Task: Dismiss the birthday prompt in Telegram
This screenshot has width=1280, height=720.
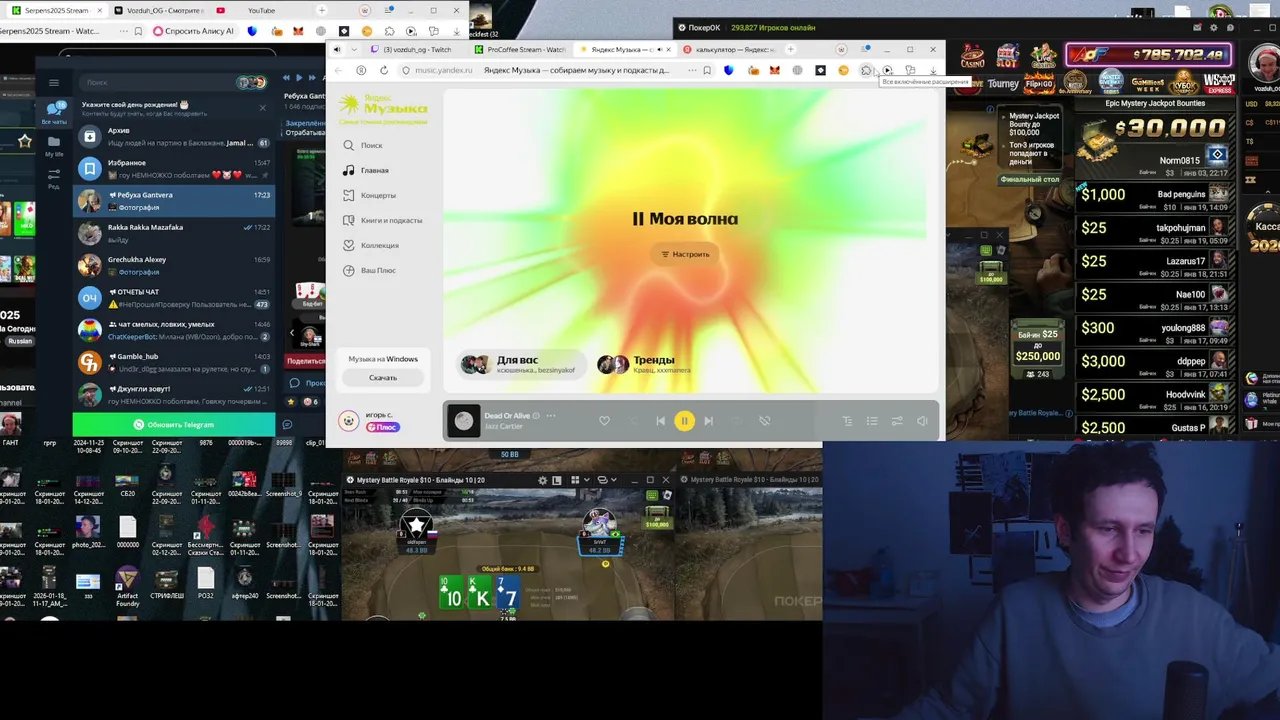Action: (263, 108)
